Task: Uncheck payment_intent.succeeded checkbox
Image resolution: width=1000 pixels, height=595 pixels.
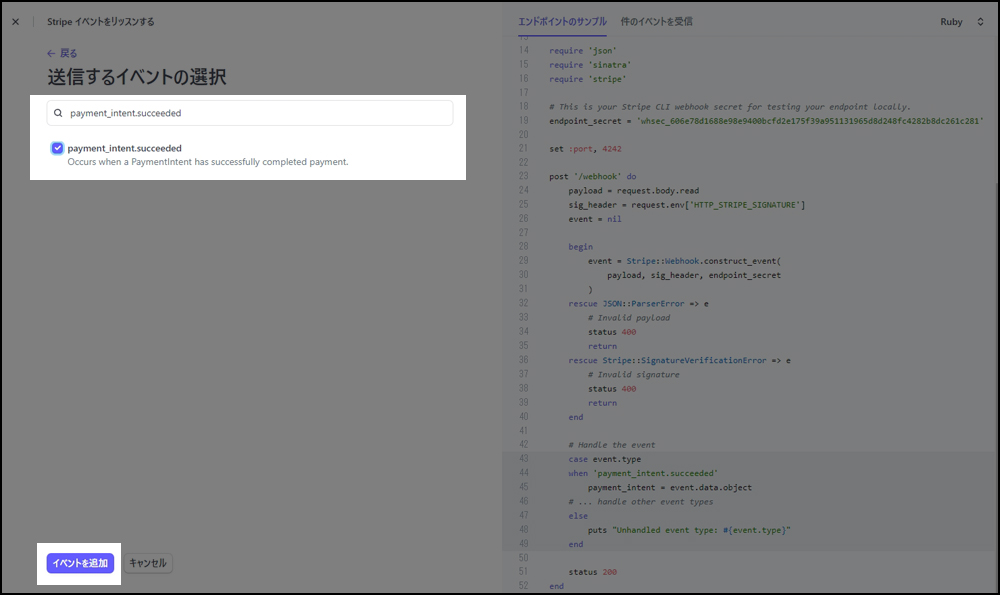Action: click(57, 148)
